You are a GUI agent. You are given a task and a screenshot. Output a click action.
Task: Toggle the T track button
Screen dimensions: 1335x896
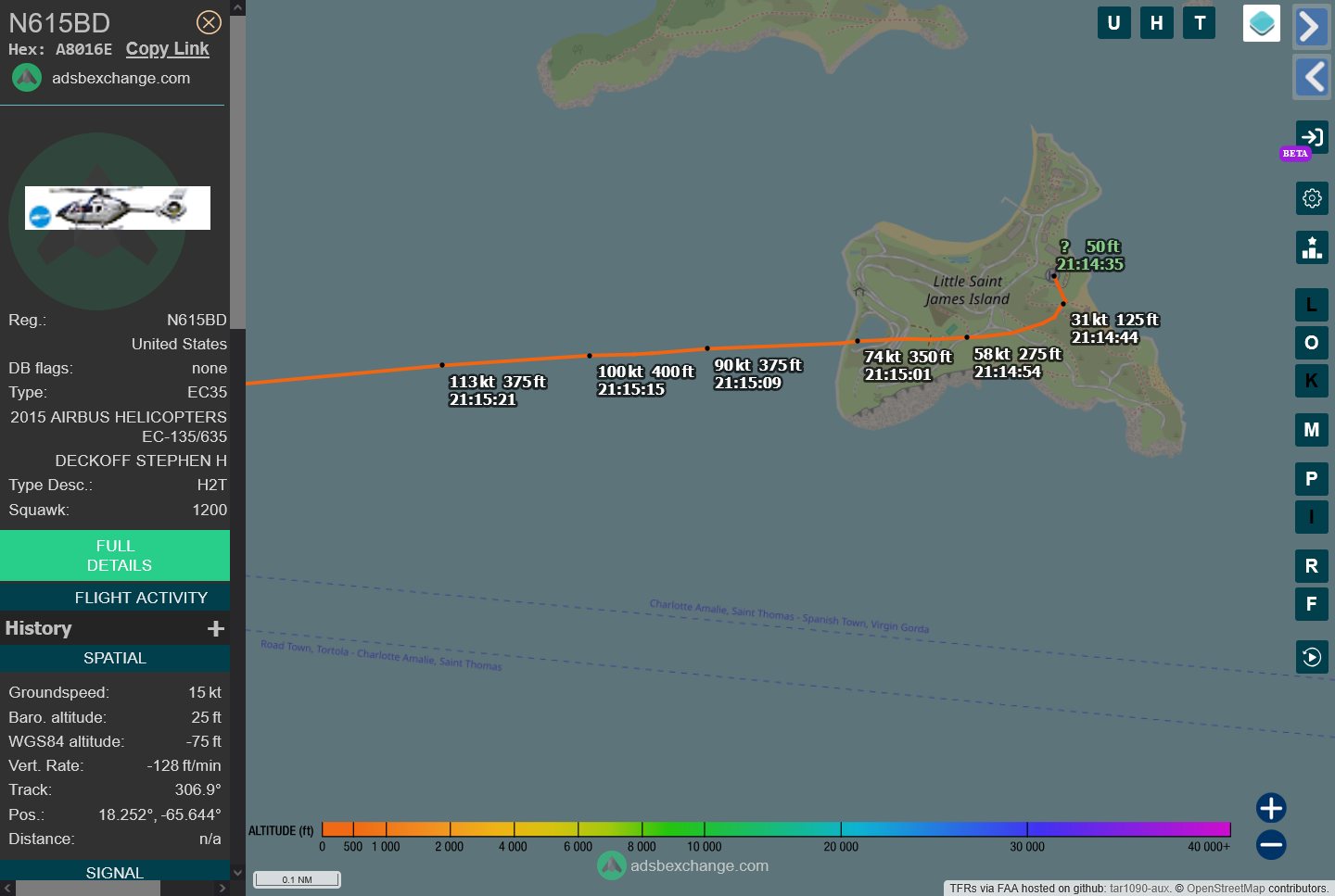click(x=1199, y=23)
